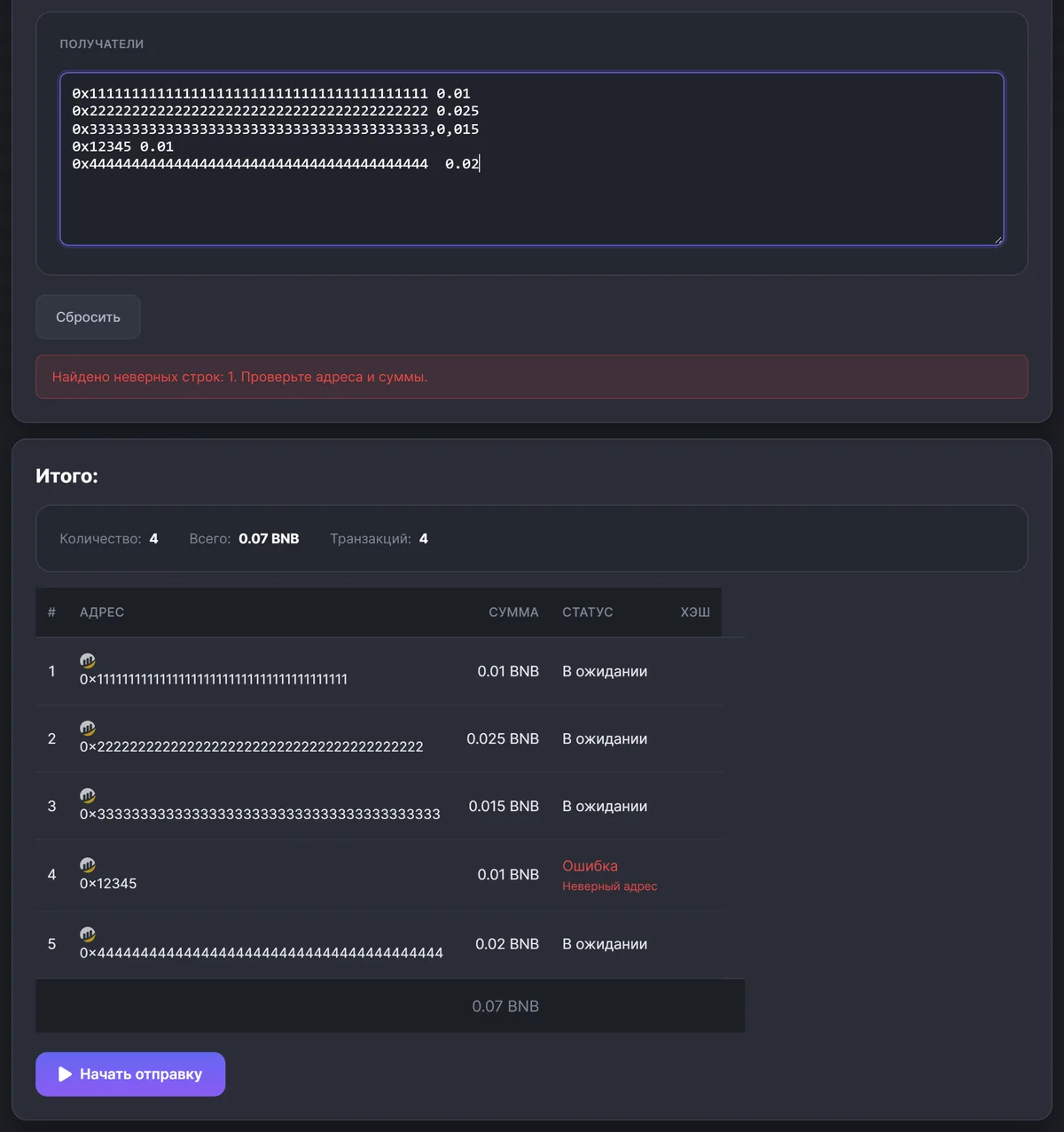Click the Адрес column header
Screen dimensions: 1064x1132
click(x=102, y=613)
